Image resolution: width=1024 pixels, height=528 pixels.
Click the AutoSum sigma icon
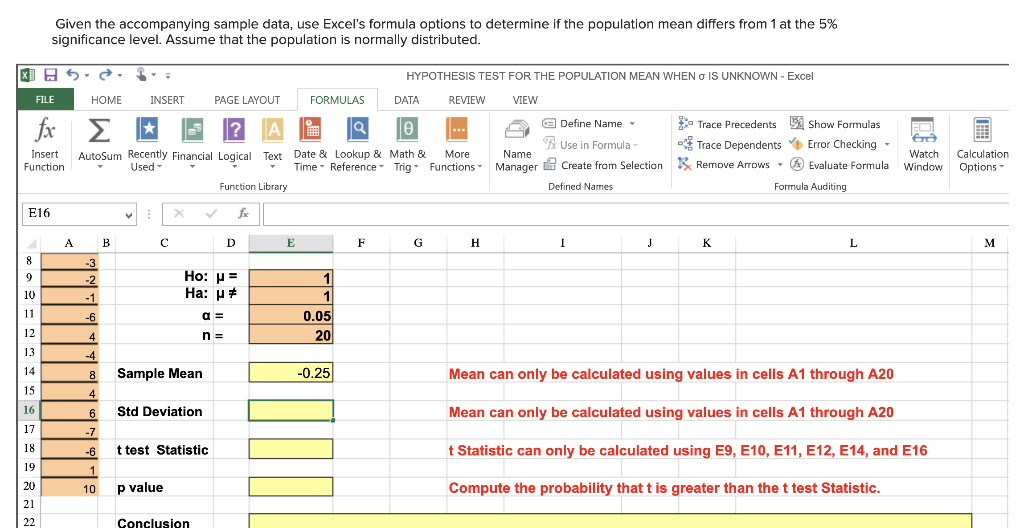tap(99, 130)
